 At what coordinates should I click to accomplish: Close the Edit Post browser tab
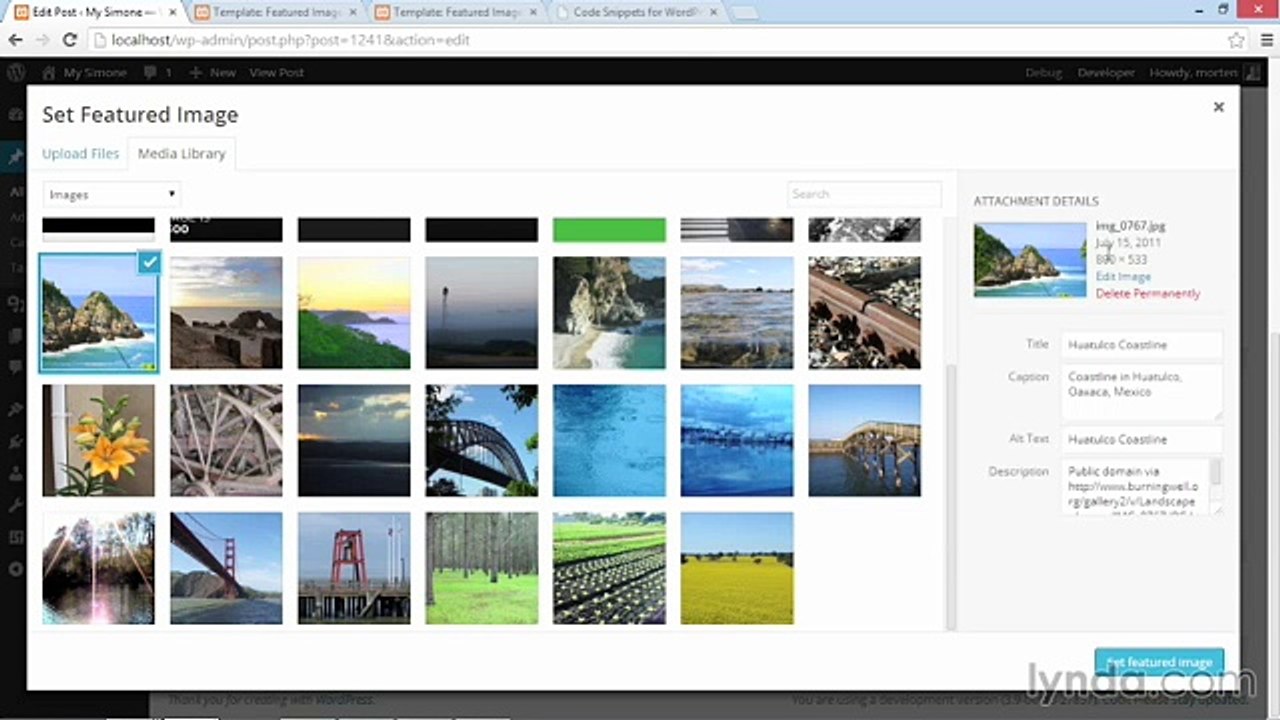[x=170, y=12]
